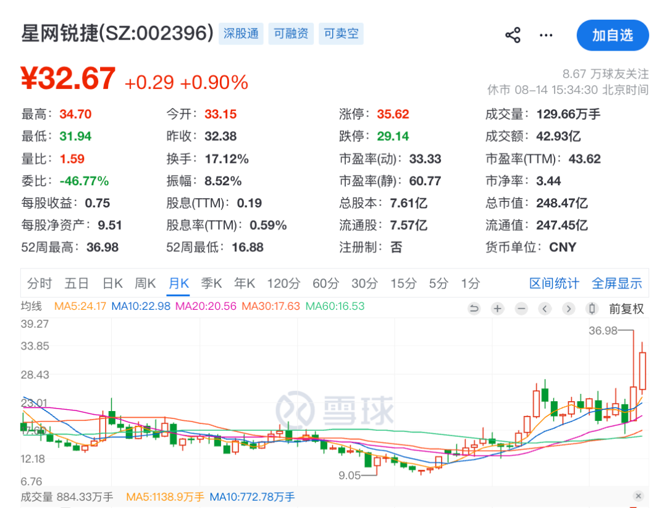Click the 货币单位 value CNY

[562, 247]
